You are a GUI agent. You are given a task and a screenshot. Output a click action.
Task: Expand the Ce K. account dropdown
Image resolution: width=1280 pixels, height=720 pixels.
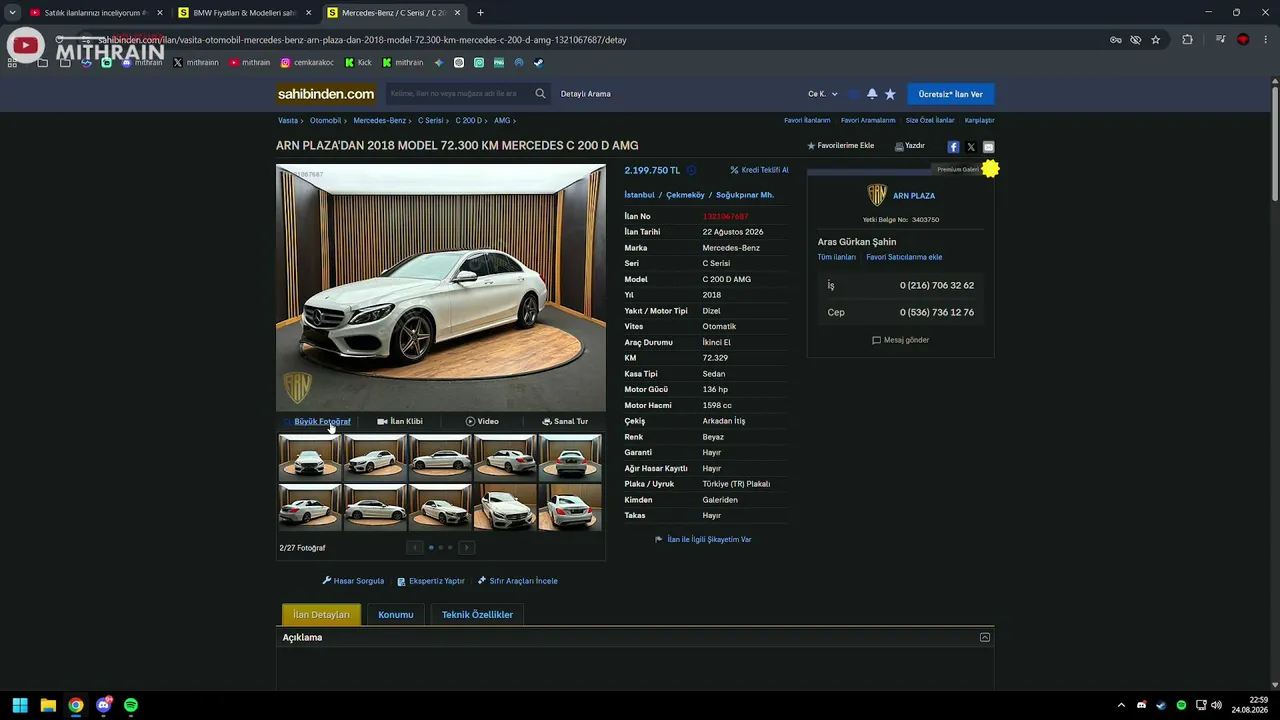823,94
